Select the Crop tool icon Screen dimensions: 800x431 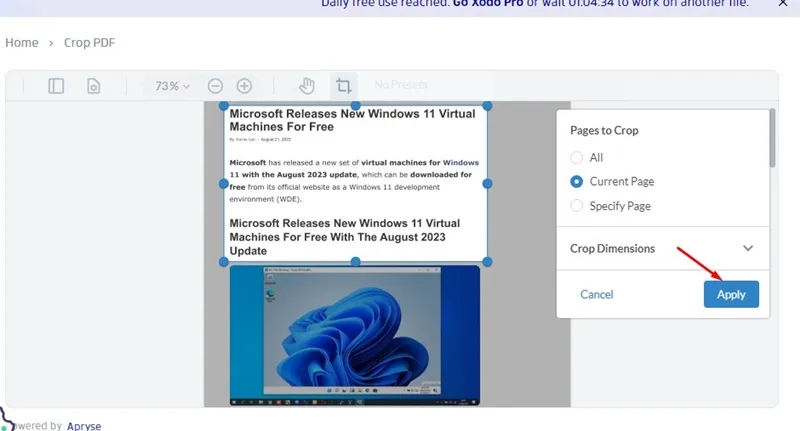click(x=343, y=86)
